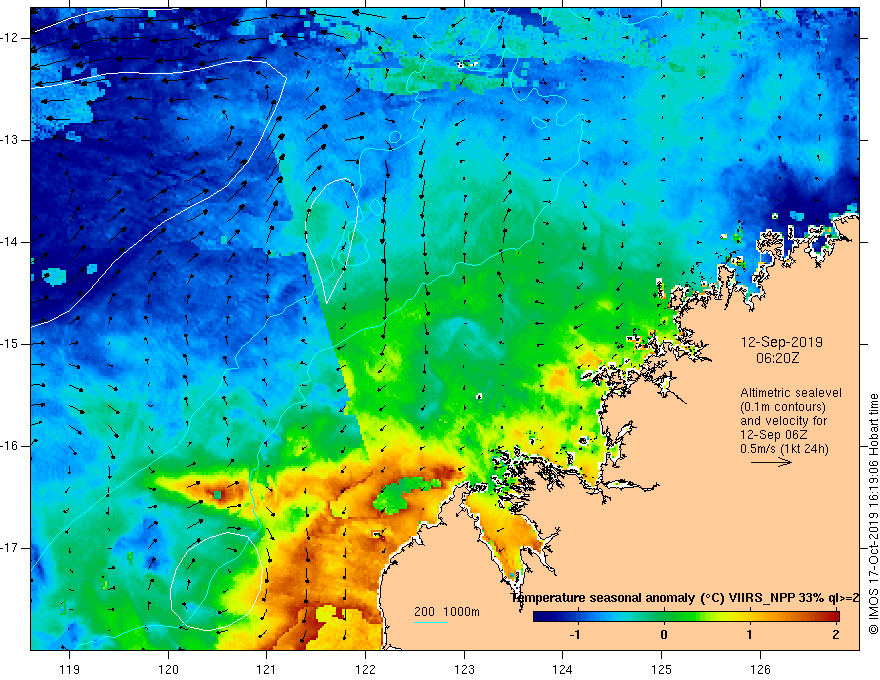Click longitude axis label 121

pos(267,669)
